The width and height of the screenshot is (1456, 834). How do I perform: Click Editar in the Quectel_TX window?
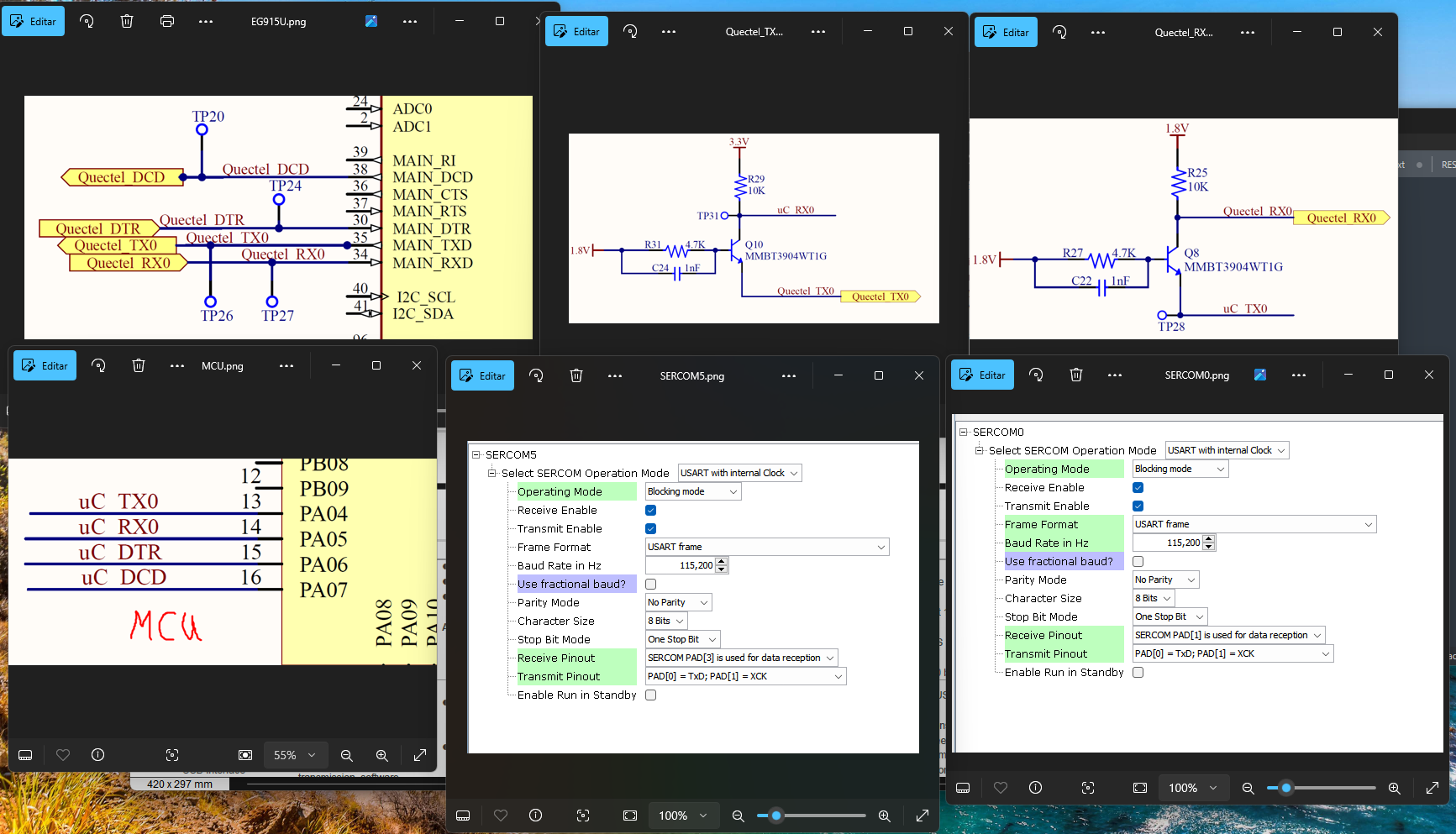(x=576, y=31)
